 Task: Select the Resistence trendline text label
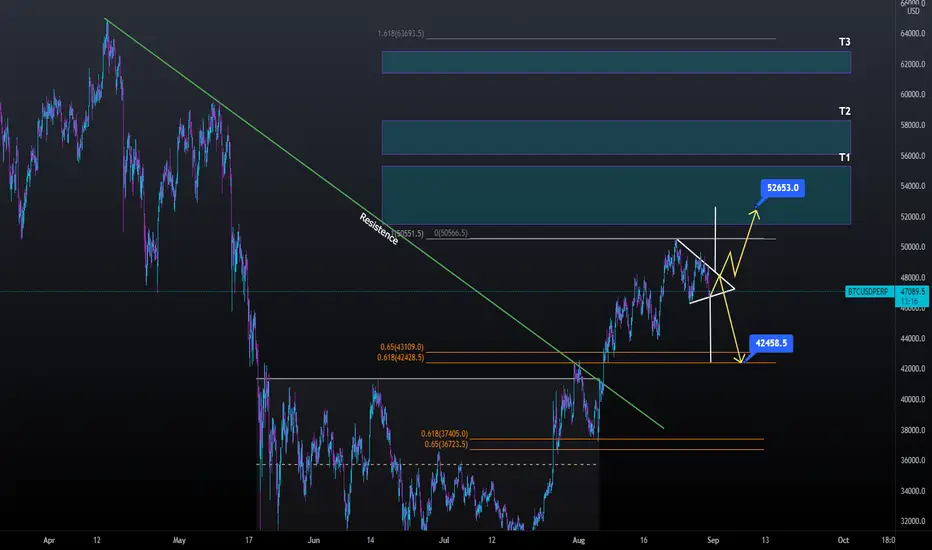379,229
